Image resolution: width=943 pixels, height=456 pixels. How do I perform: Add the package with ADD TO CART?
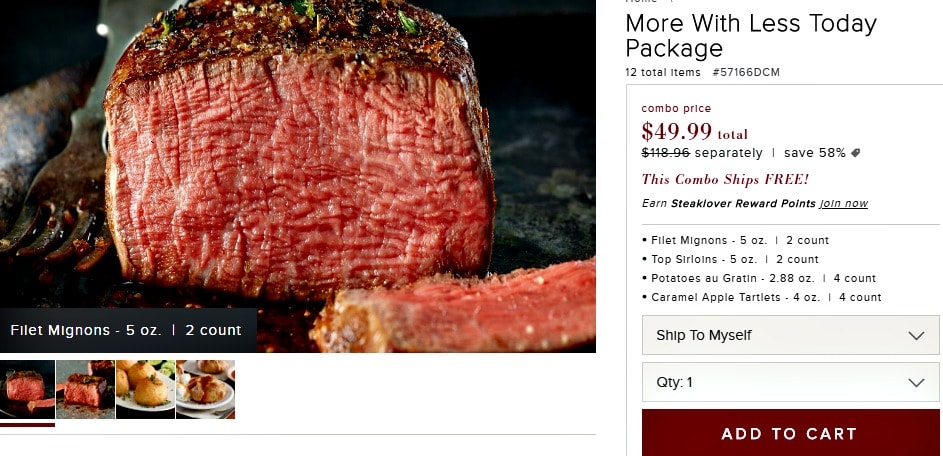[790, 433]
